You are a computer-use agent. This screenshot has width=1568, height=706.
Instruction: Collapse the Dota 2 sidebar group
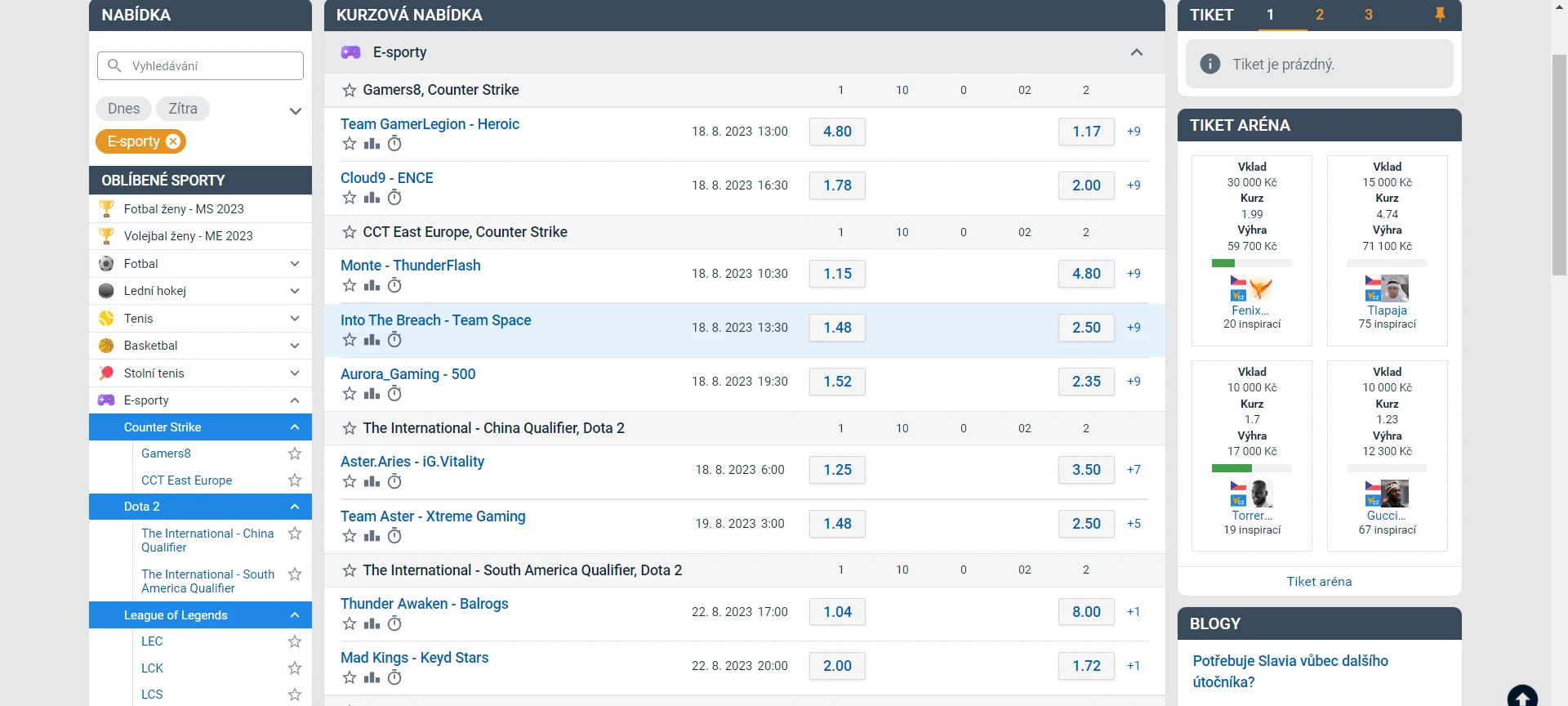[295, 507]
